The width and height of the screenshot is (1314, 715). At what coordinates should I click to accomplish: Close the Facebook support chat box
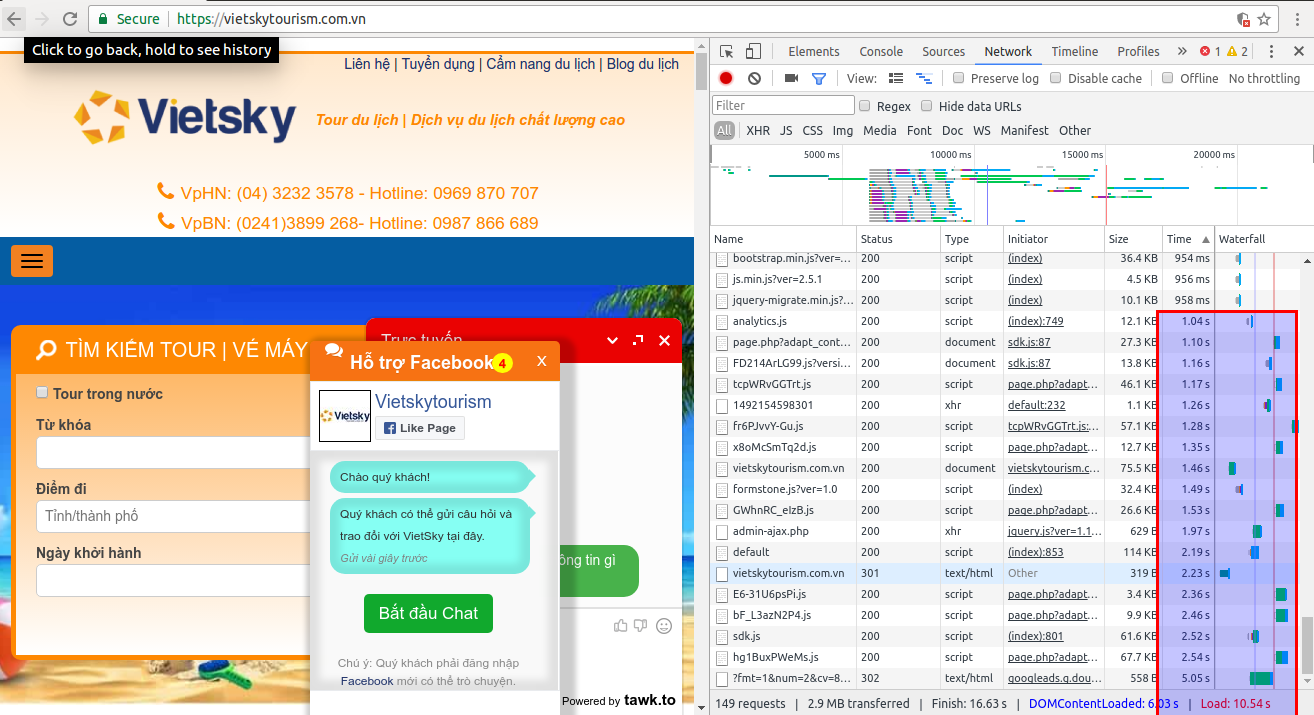coord(542,361)
